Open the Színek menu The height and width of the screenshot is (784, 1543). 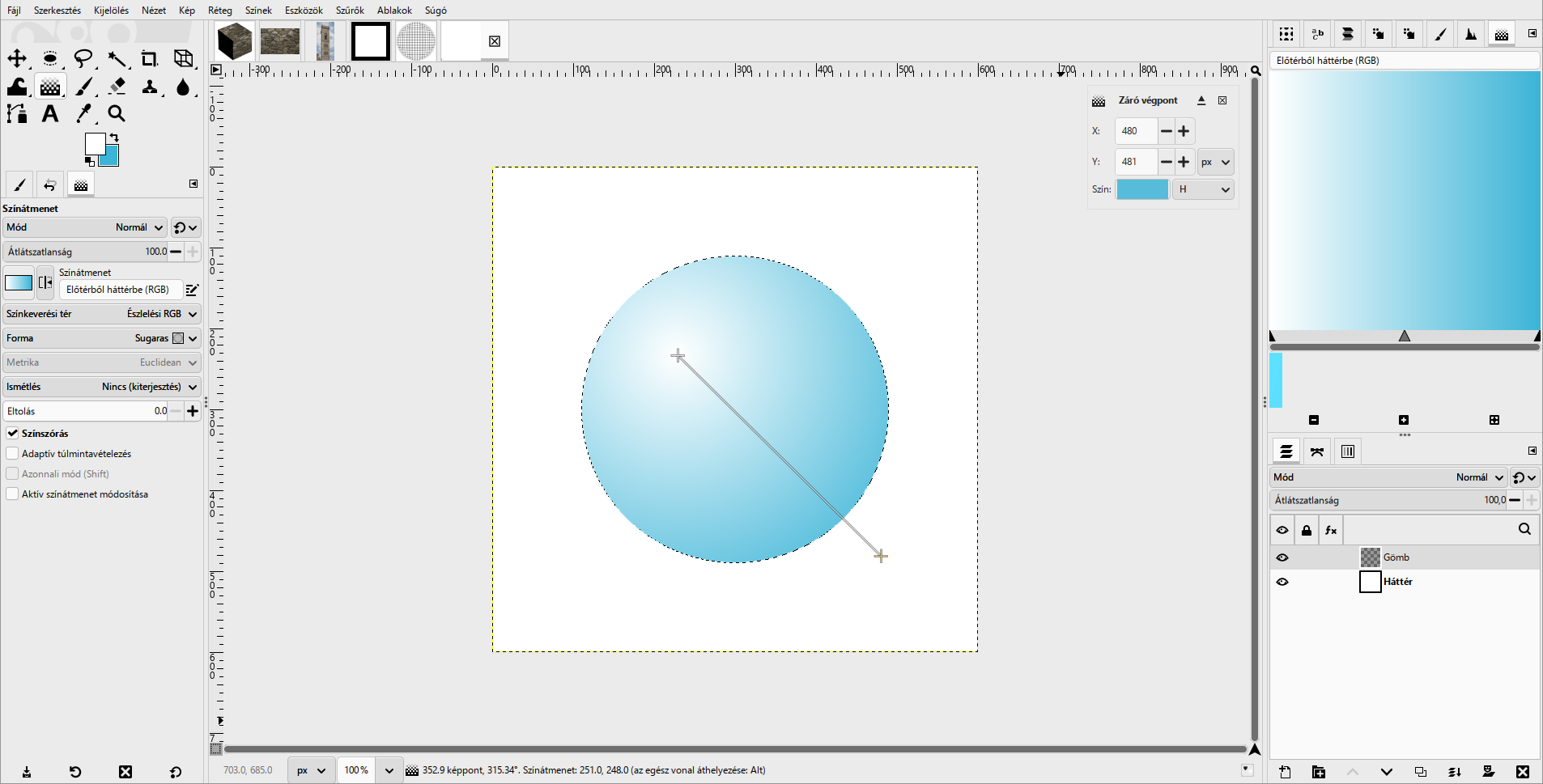tap(258, 11)
